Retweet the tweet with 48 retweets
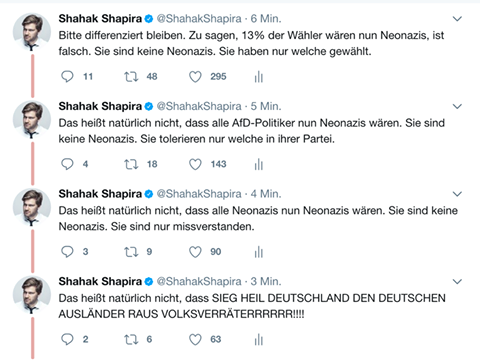 131,77
